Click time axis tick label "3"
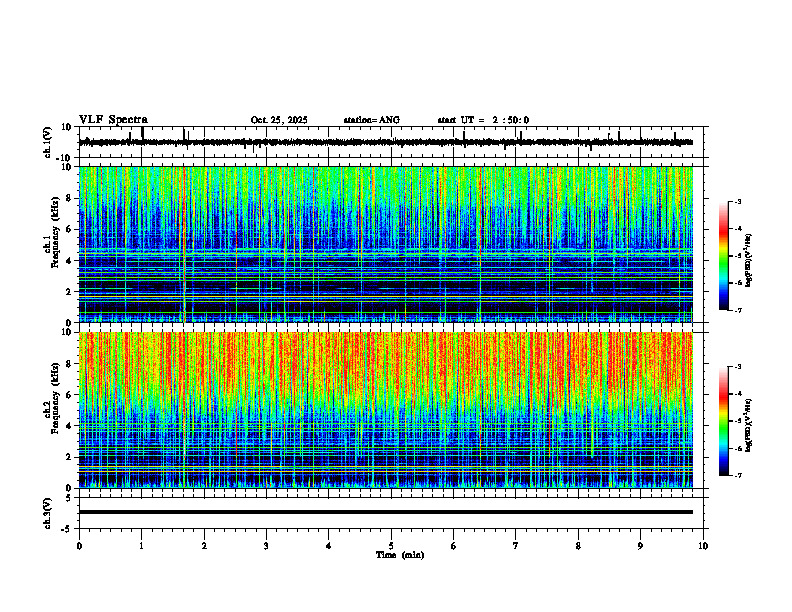Screen dimensions: 792x612 click(x=266, y=546)
